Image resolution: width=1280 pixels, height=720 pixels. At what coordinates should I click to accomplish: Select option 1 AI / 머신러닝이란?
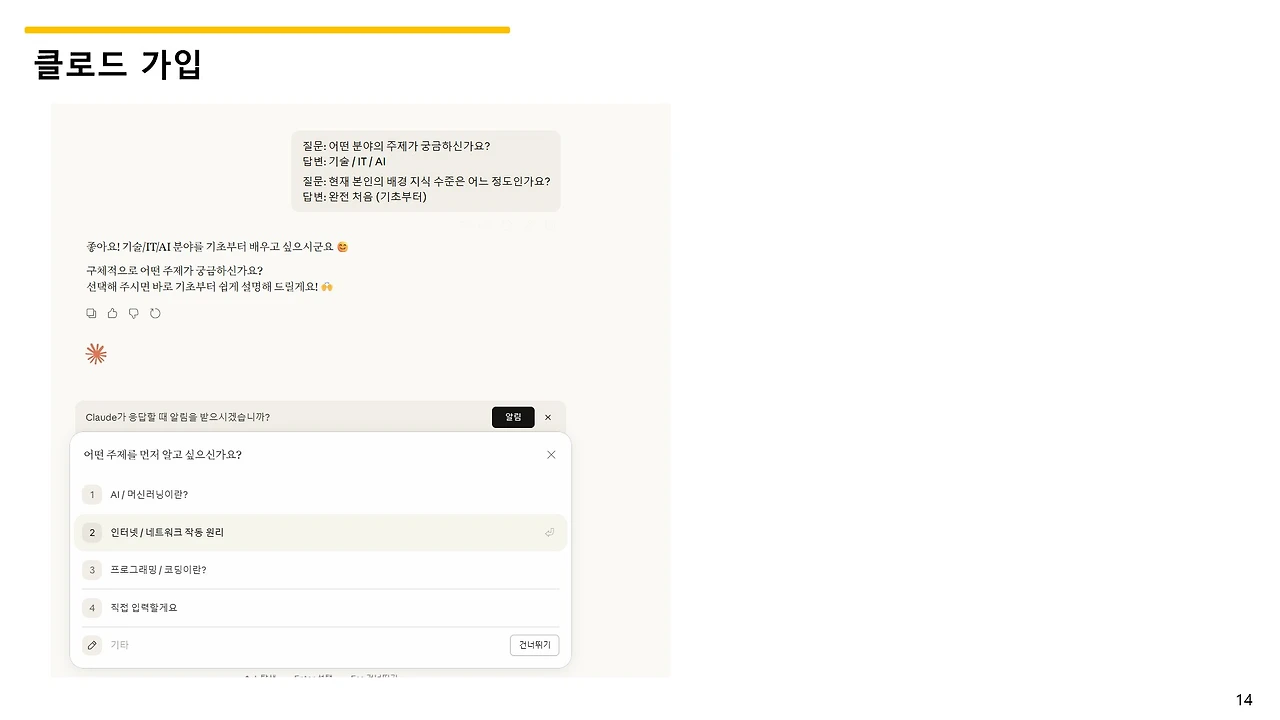(320, 495)
